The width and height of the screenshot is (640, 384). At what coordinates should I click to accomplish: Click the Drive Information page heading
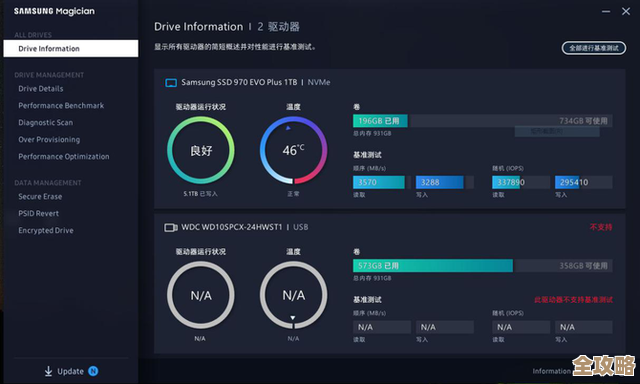(x=198, y=27)
